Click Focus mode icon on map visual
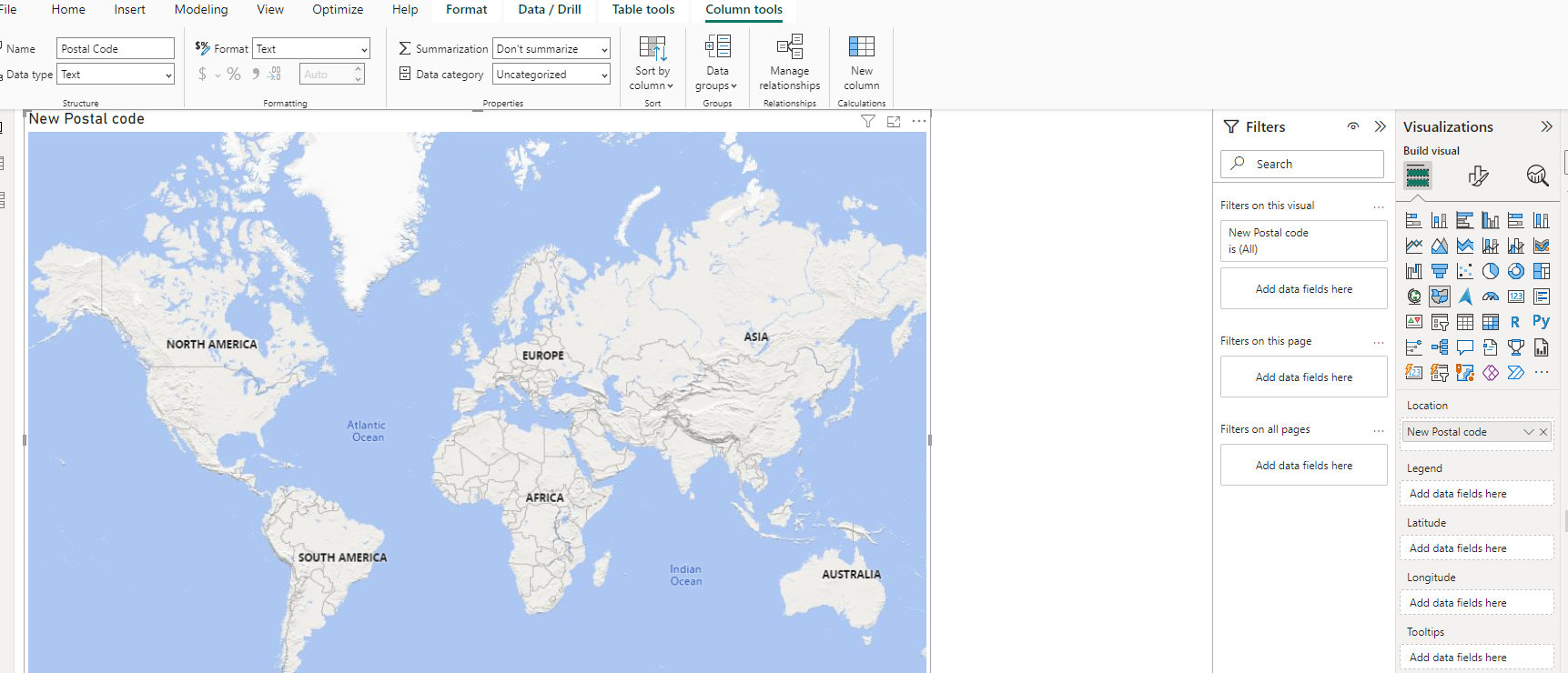 (x=894, y=121)
